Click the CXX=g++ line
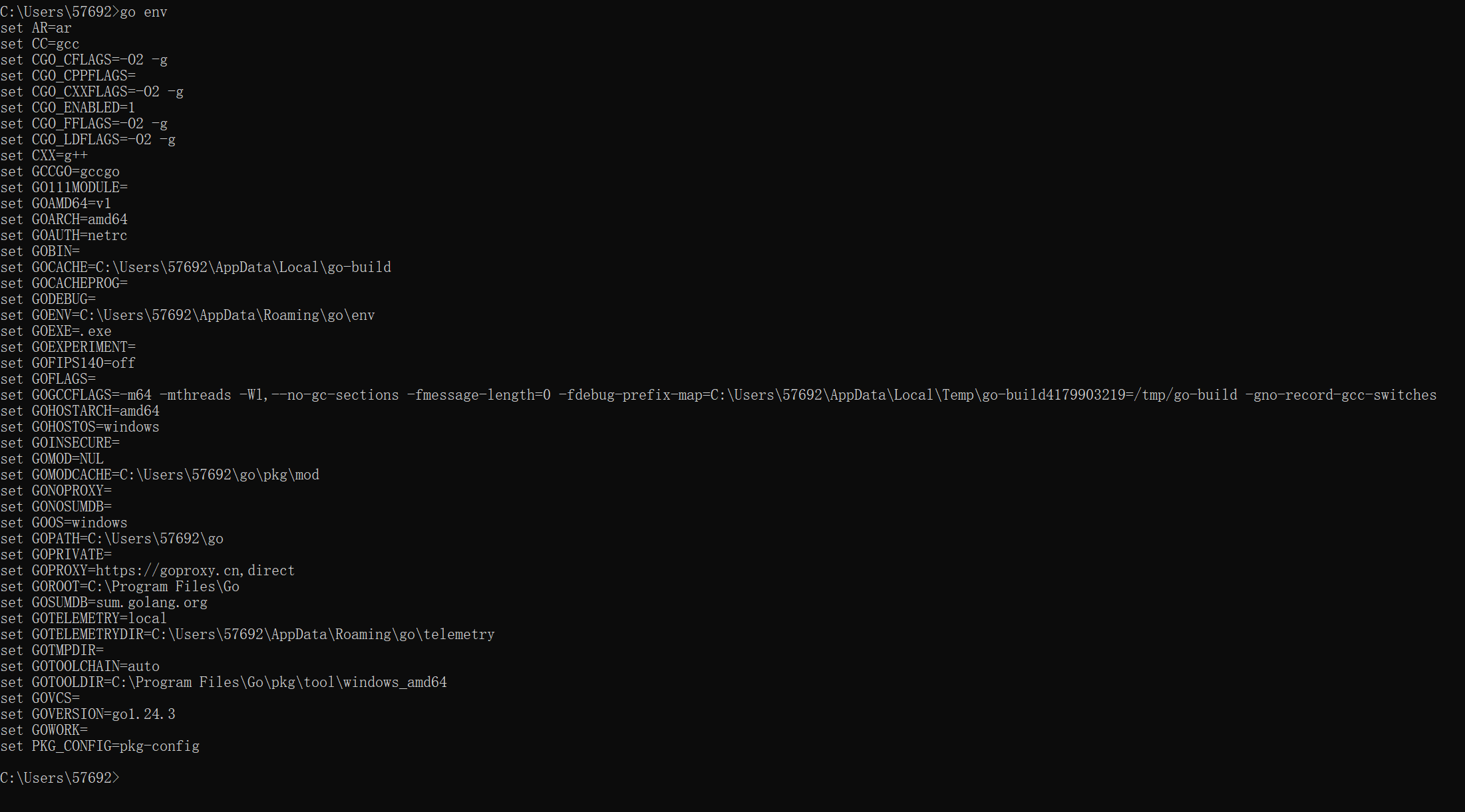This screenshot has width=1465, height=812. [x=44, y=156]
